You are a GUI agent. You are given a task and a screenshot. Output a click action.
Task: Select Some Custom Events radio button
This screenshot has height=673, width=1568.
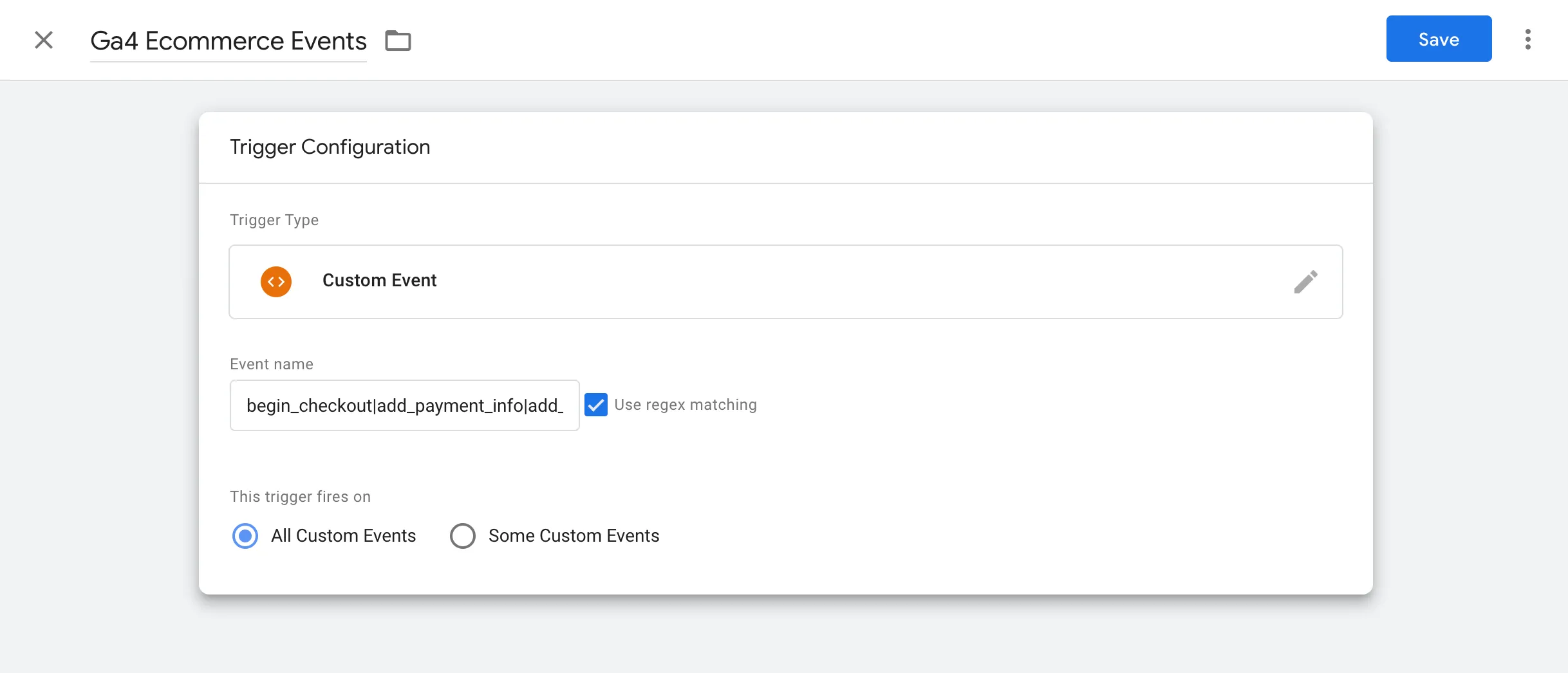(x=463, y=536)
